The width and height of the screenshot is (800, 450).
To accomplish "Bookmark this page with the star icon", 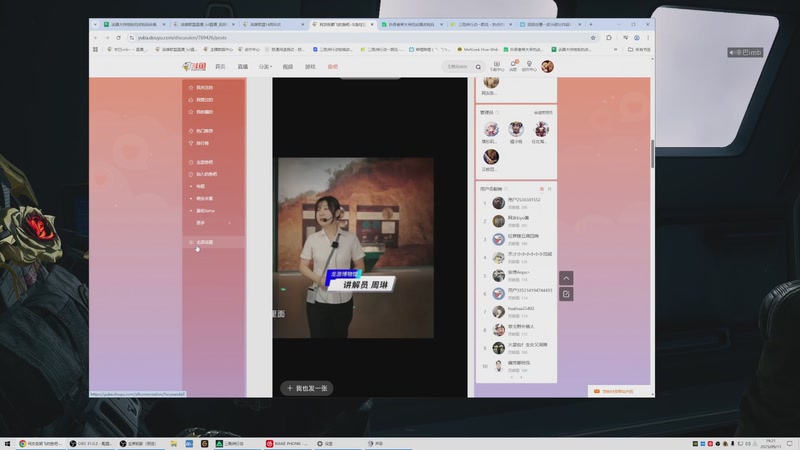I will pos(593,38).
